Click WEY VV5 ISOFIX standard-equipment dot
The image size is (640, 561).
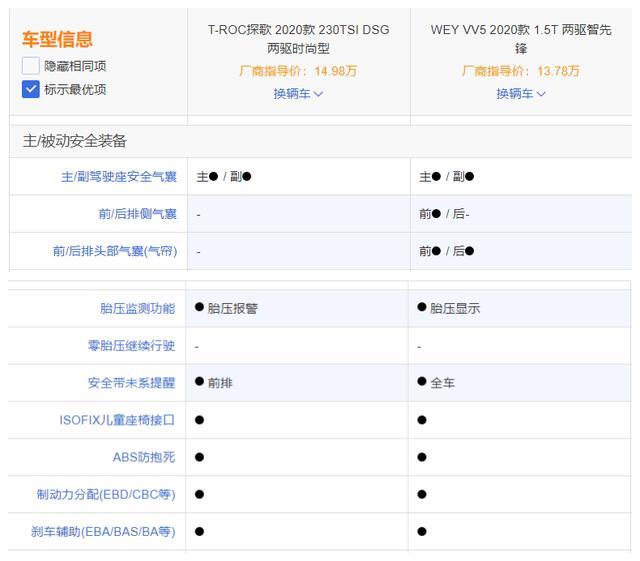(422, 420)
